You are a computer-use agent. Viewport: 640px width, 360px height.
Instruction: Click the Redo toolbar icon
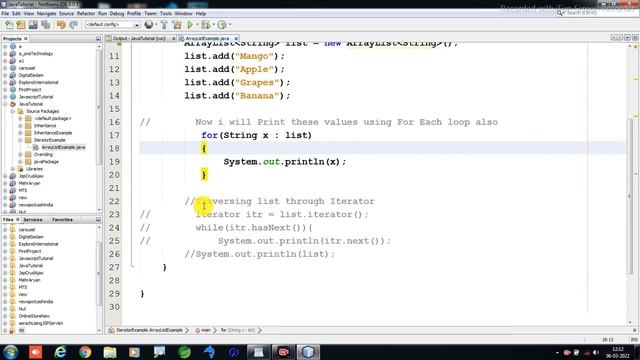pos(73,25)
